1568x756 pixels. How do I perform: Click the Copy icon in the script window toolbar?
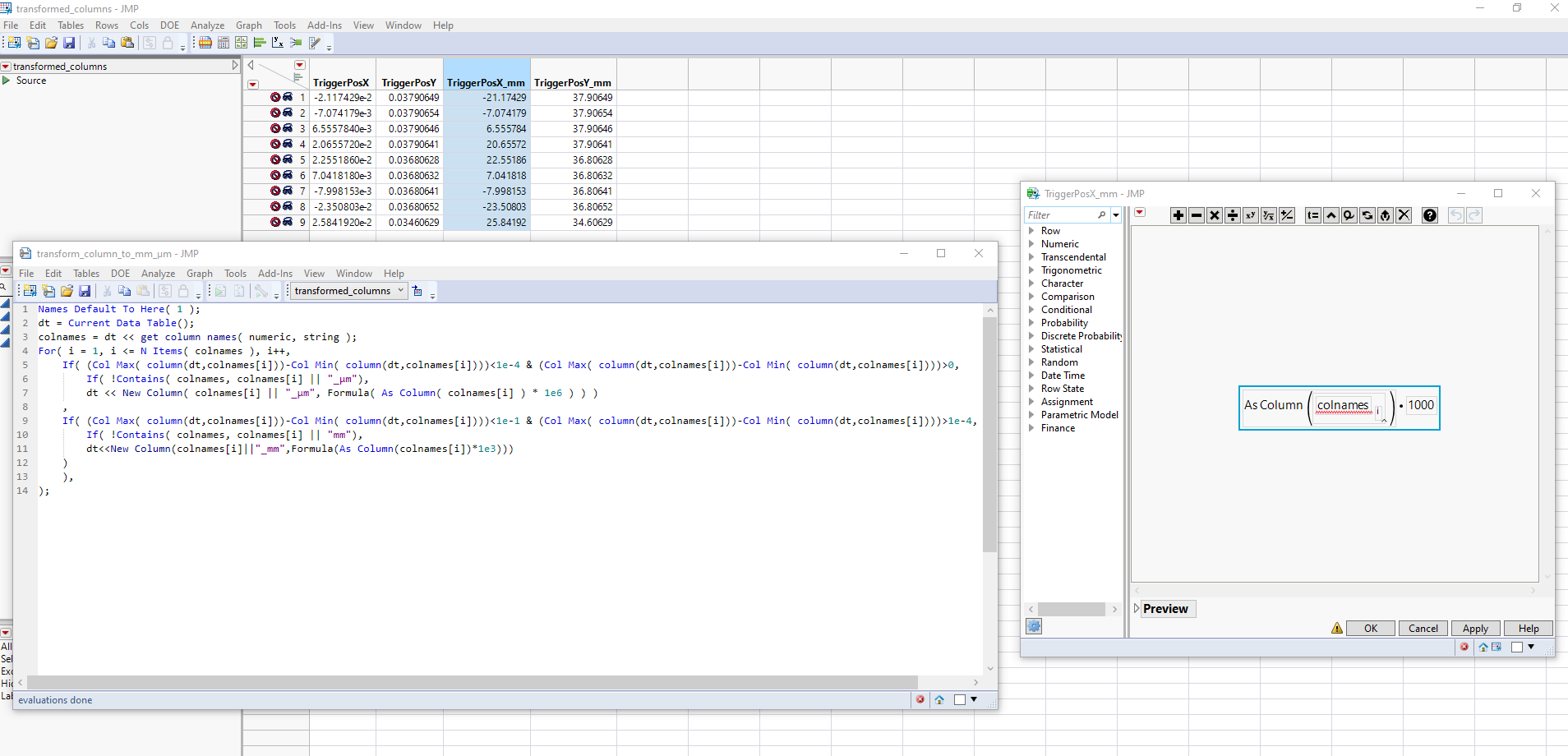(x=124, y=291)
